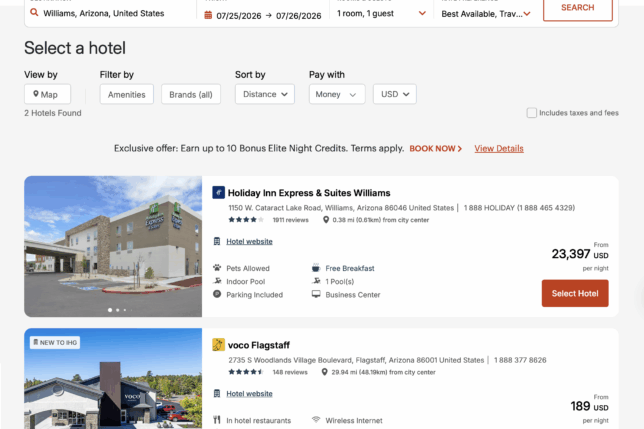
Task: Open the Amenities filter
Action: click(x=126, y=94)
